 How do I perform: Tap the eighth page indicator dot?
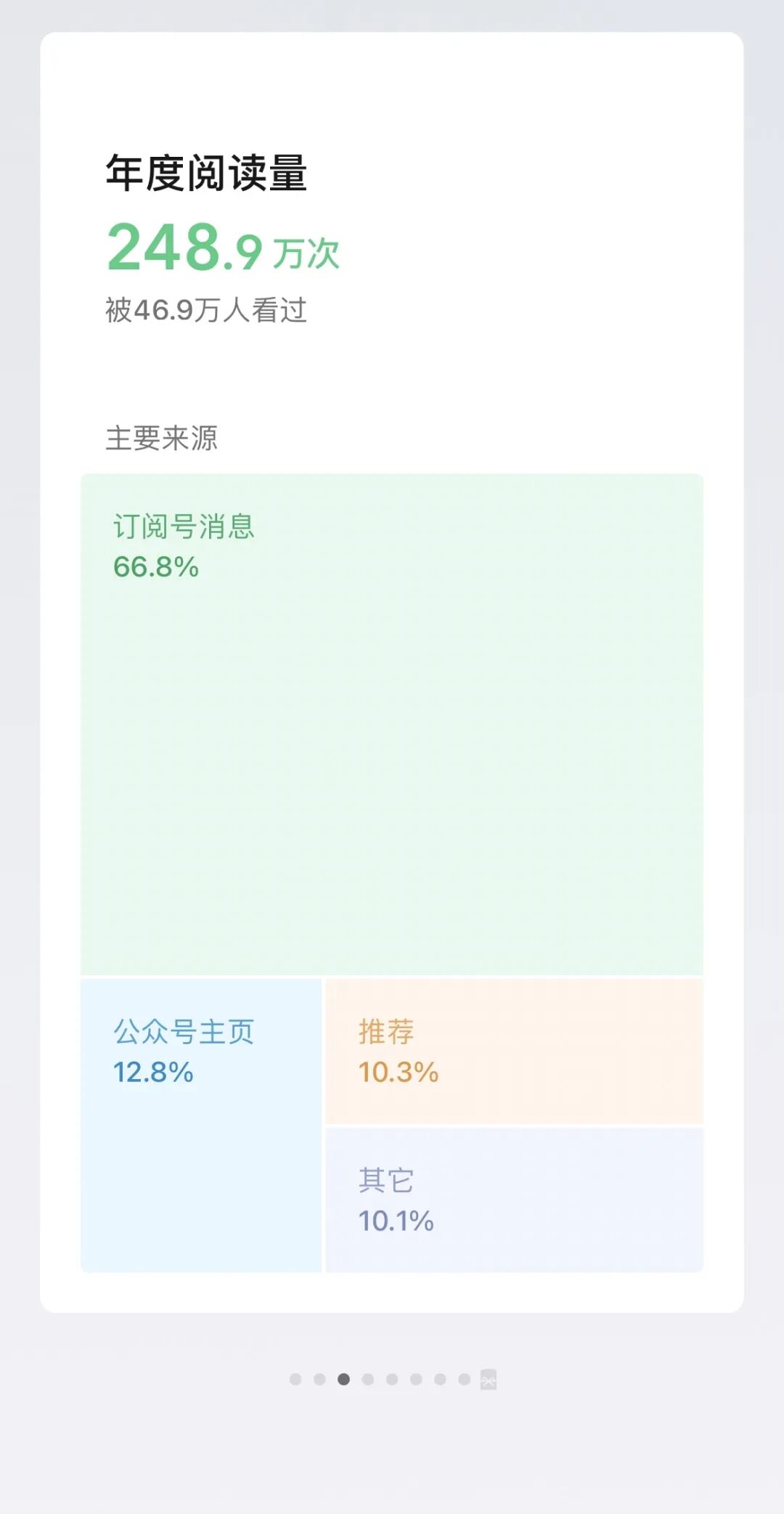pos(465,1379)
